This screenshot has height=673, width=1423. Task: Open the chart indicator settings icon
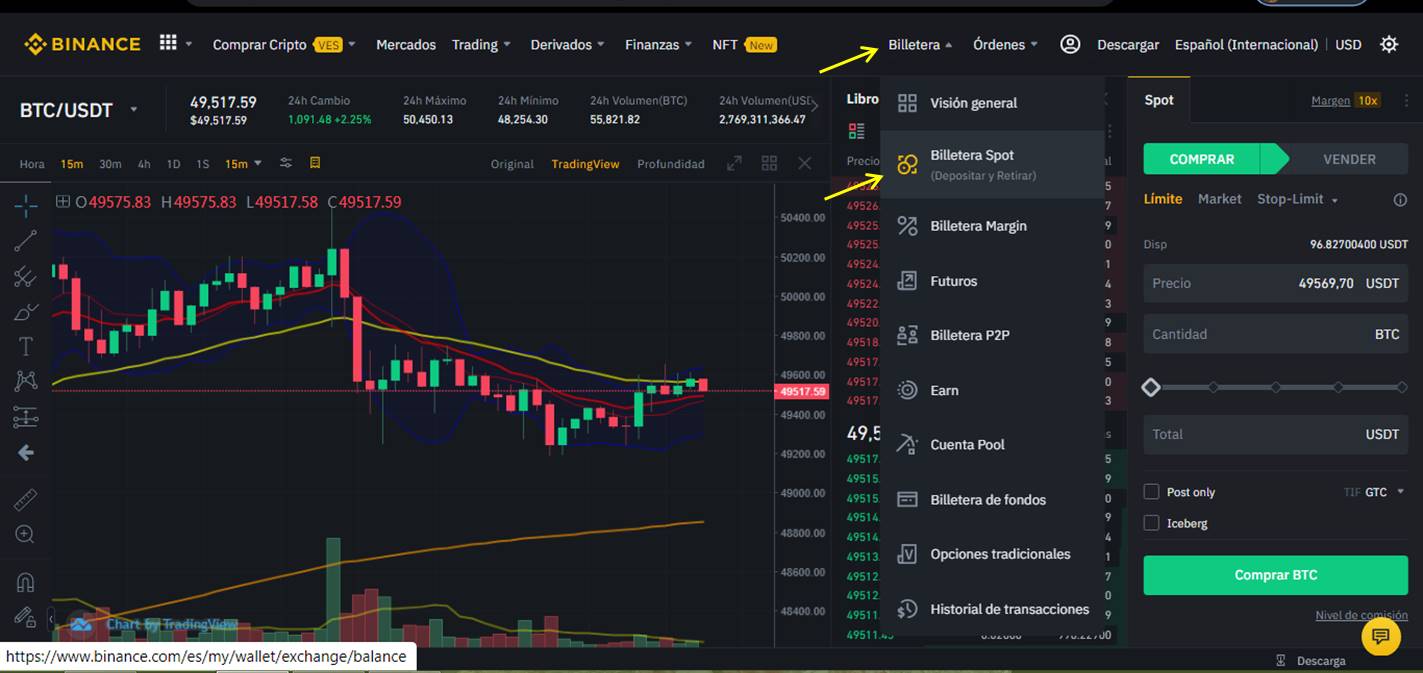coord(286,163)
